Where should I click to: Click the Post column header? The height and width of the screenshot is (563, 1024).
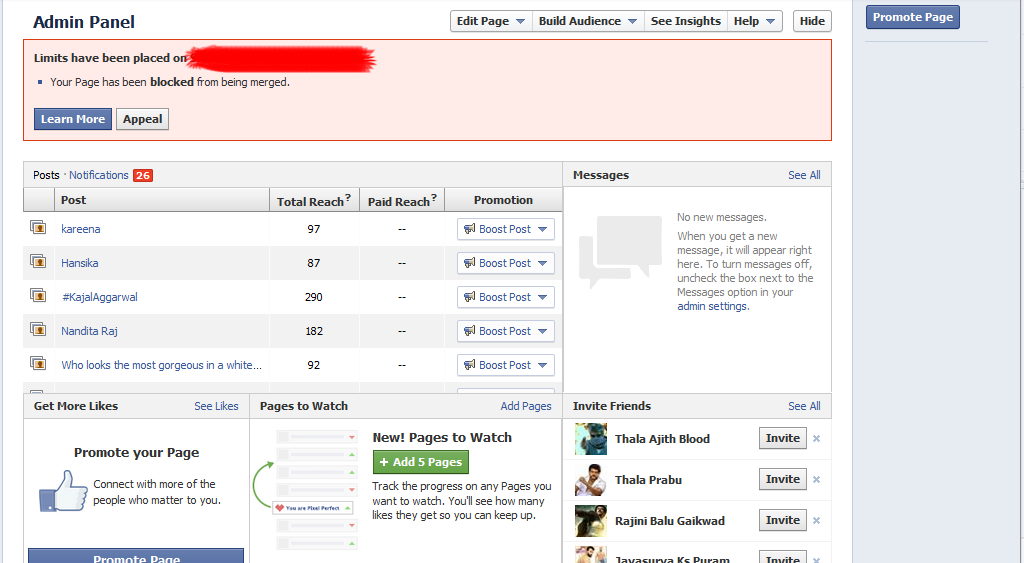pyautogui.click(x=162, y=200)
